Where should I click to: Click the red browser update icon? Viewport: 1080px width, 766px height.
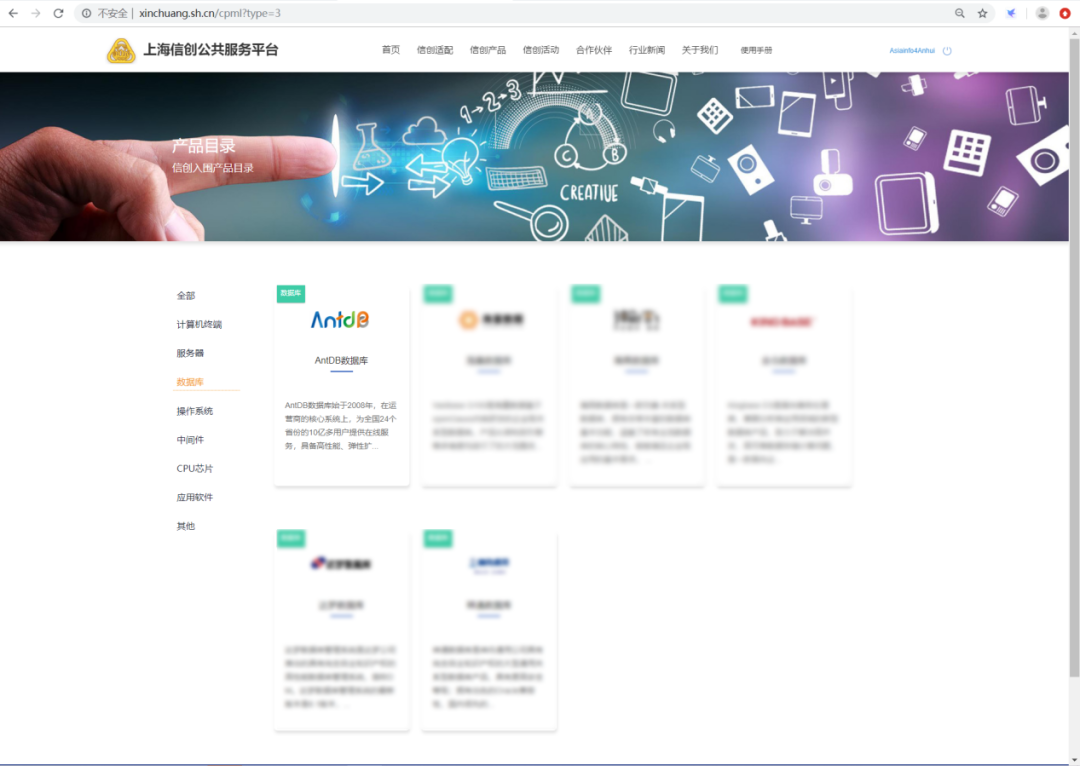click(x=1065, y=13)
